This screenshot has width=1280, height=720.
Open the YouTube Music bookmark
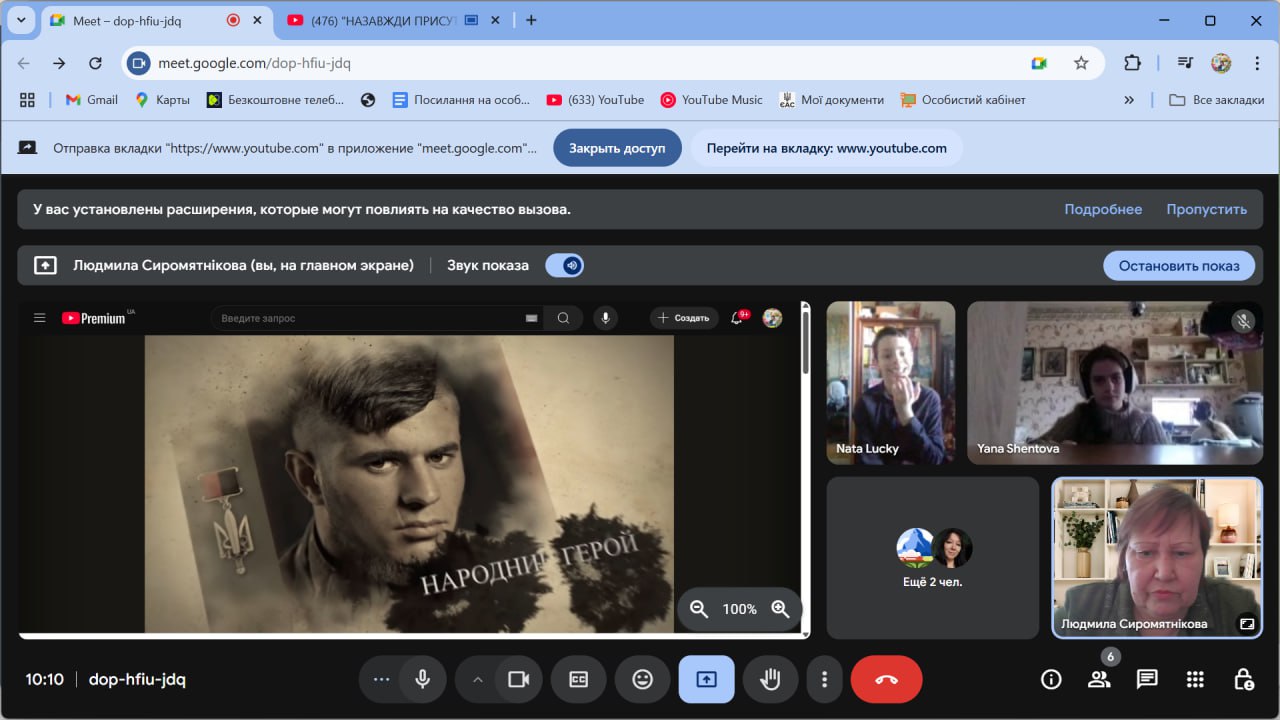click(711, 100)
